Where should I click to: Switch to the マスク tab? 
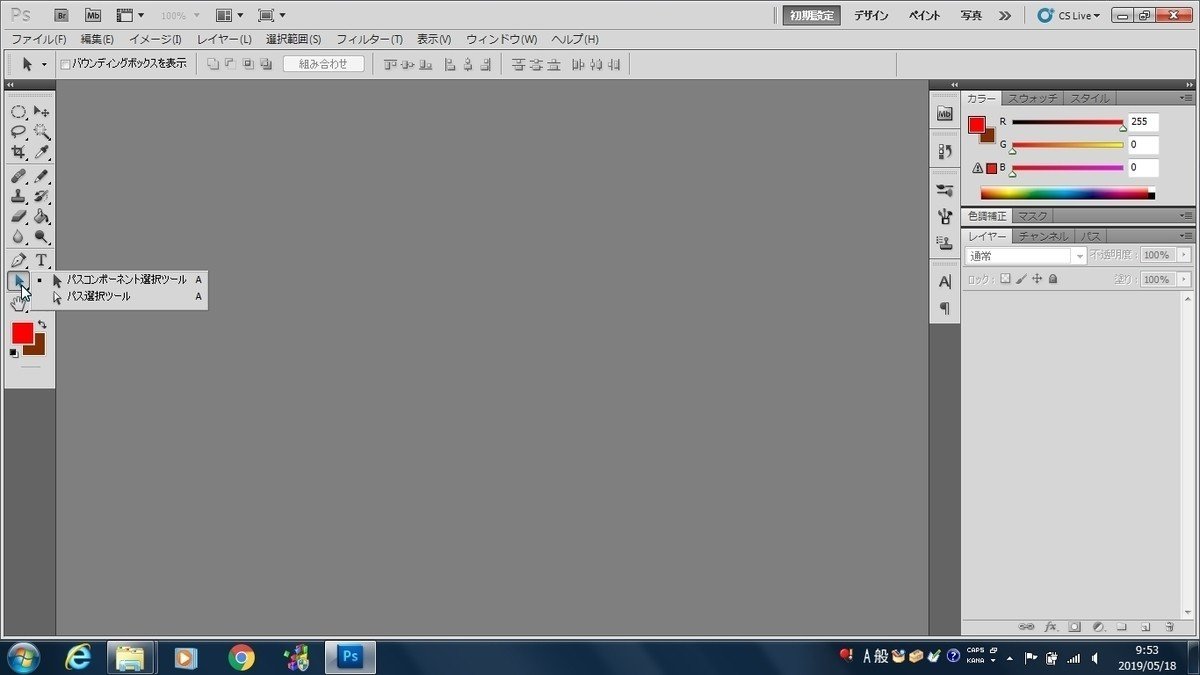(x=1032, y=216)
